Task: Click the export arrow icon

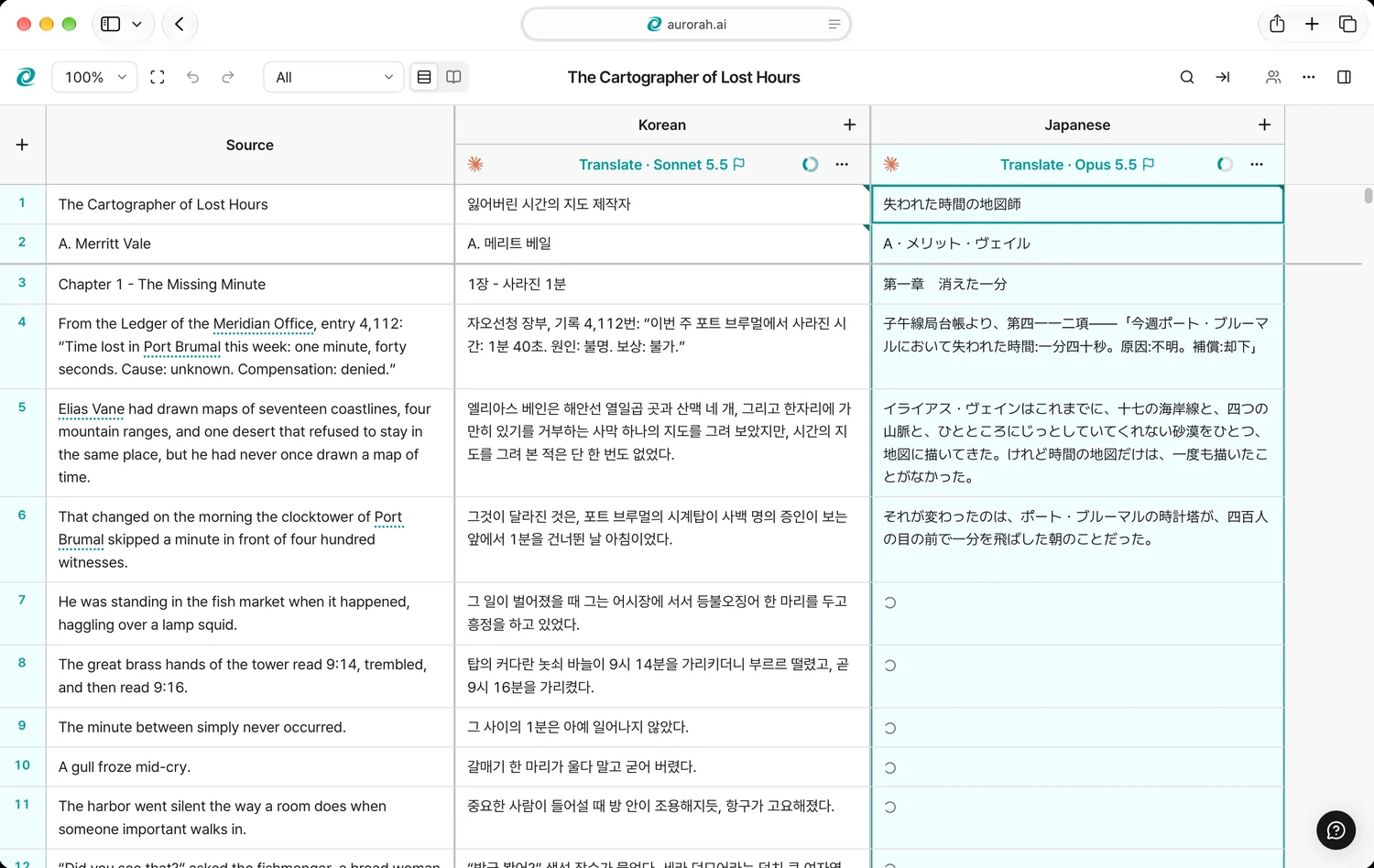Action: click(x=1223, y=78)
